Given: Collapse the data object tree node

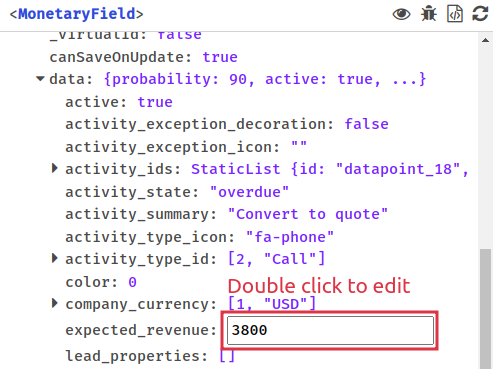Looking at the screenshot, I should pyautogui.click(x=40, y=79).
